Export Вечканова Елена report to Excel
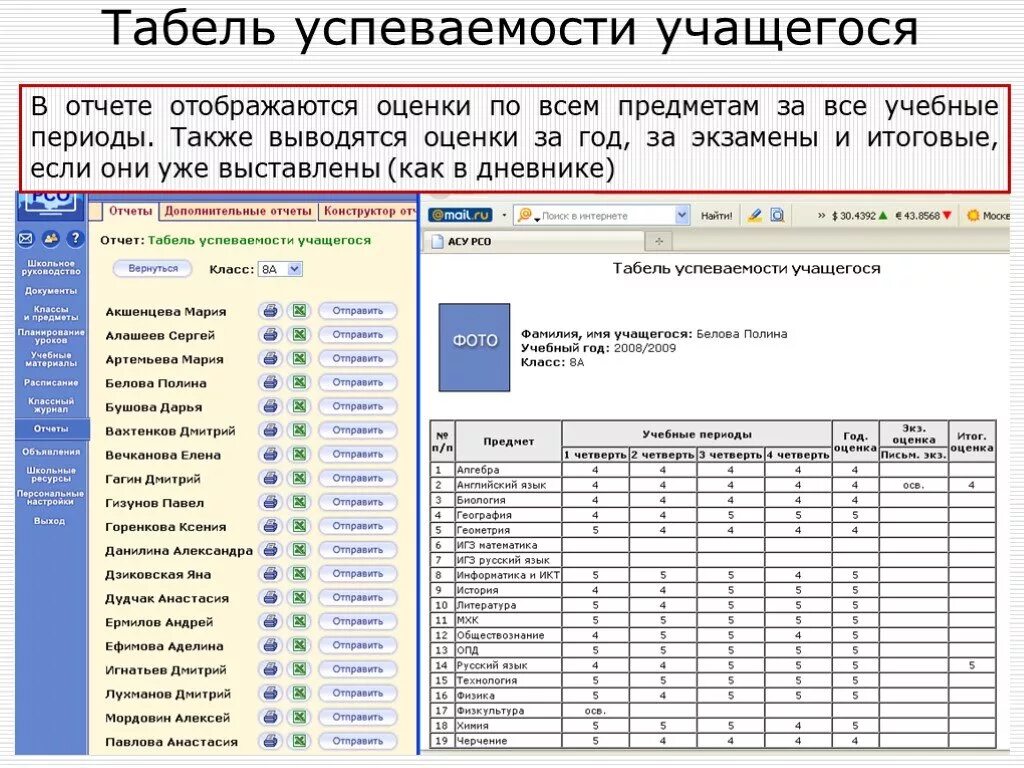 [299, 455]
